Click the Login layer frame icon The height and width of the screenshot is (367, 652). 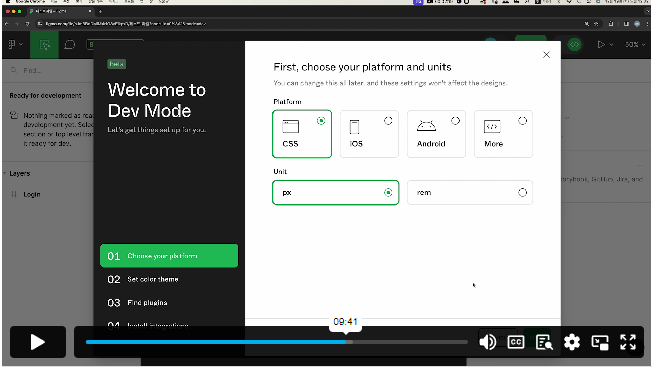coord(14,194)
